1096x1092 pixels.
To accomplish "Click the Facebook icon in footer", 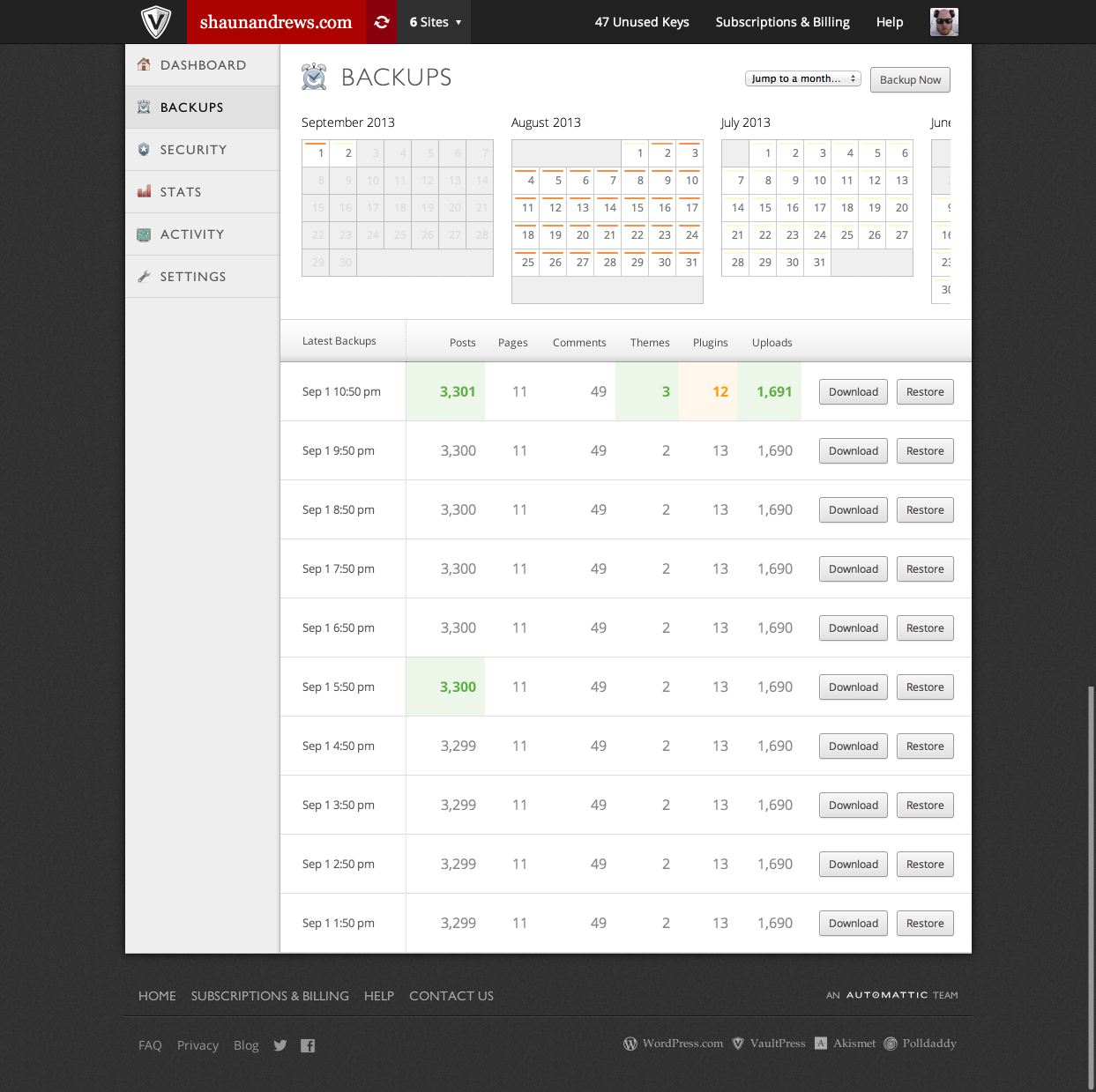I will [x=307, y=1045].
